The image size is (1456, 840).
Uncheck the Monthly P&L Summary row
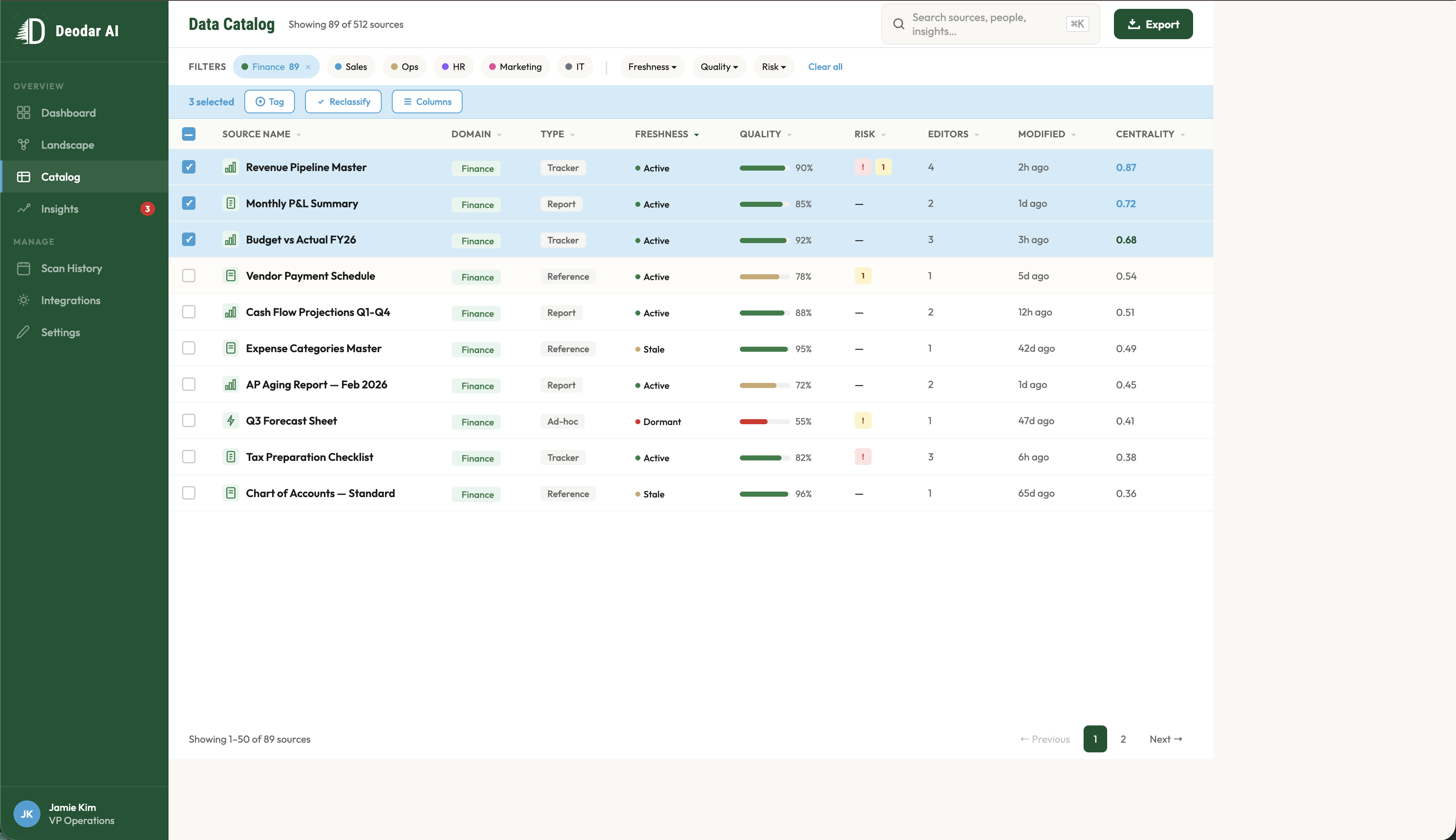(189, 203)
